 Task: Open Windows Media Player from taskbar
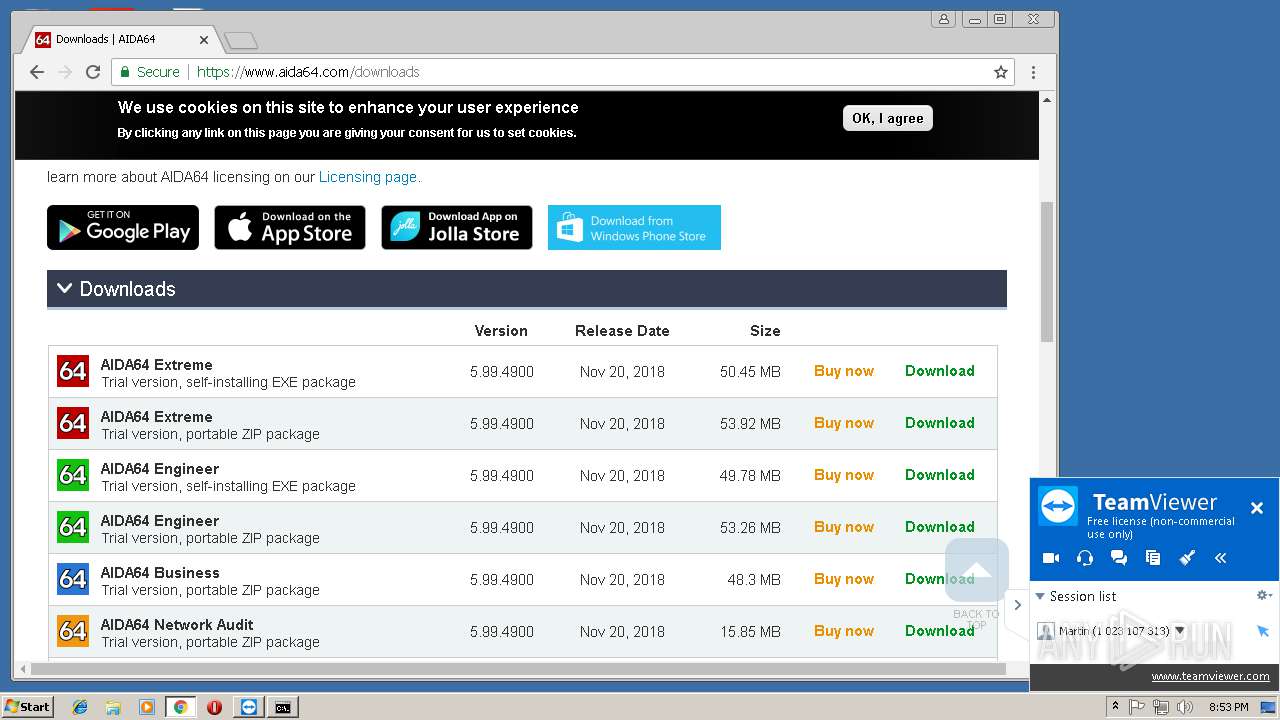point(147,707)
